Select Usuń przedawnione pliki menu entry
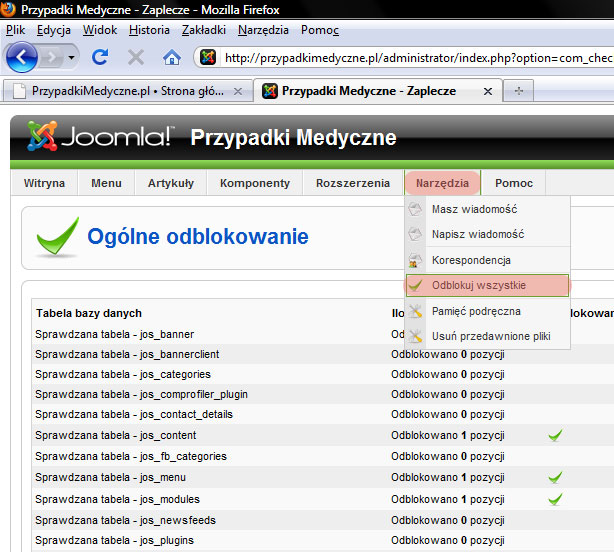The height and width of the screenshot is (552, 614). click(488, 336)
